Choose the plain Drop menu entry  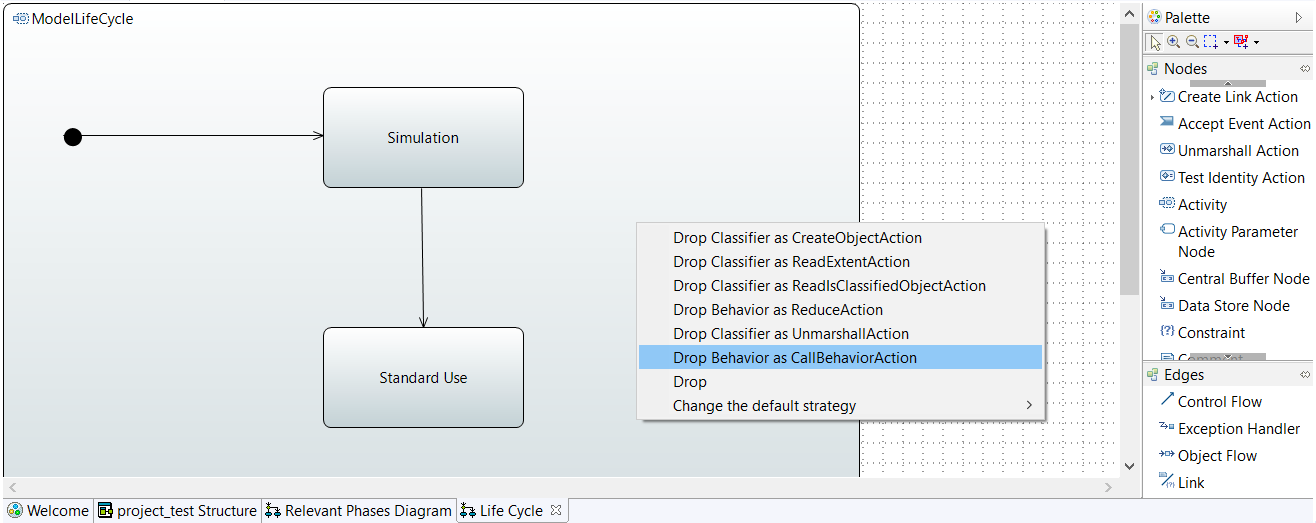841,382
